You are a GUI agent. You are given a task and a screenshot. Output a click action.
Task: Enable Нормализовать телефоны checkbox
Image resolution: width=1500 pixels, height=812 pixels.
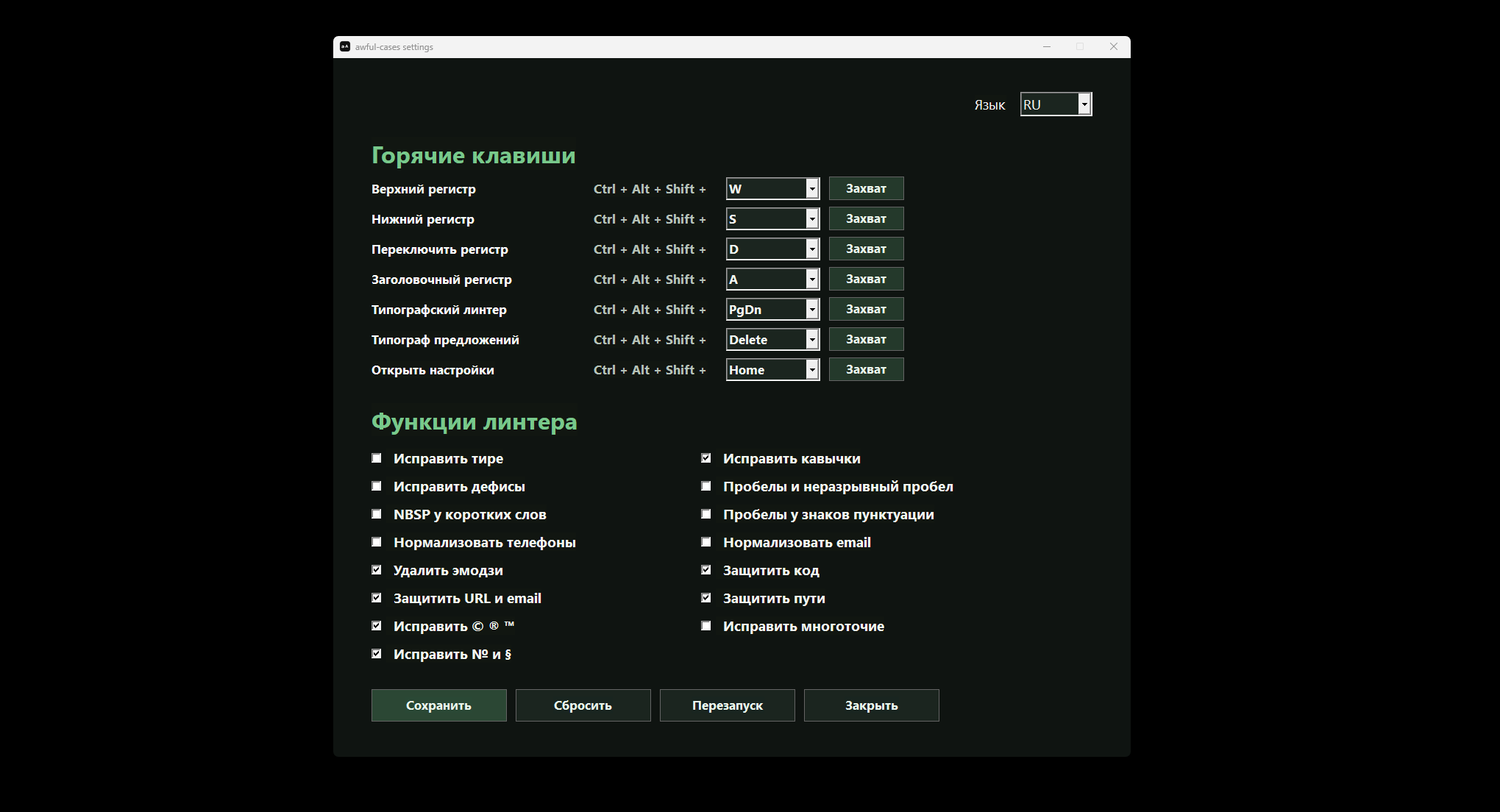377,542
